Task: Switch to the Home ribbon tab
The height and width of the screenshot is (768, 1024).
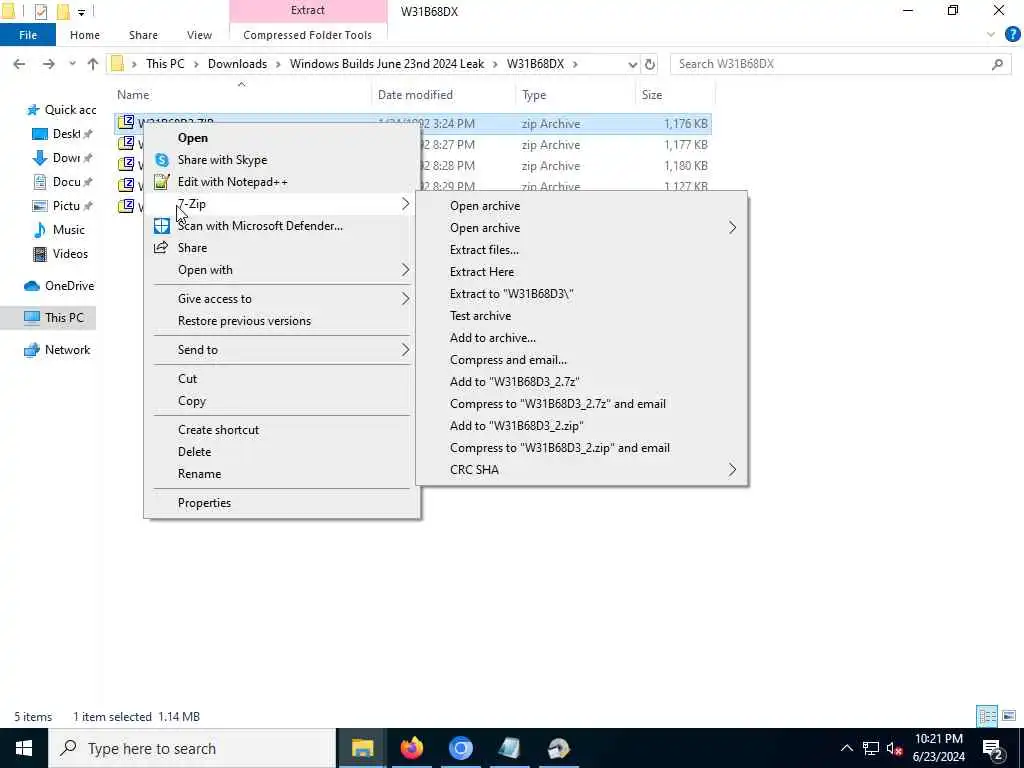Action: pos(85,35)
